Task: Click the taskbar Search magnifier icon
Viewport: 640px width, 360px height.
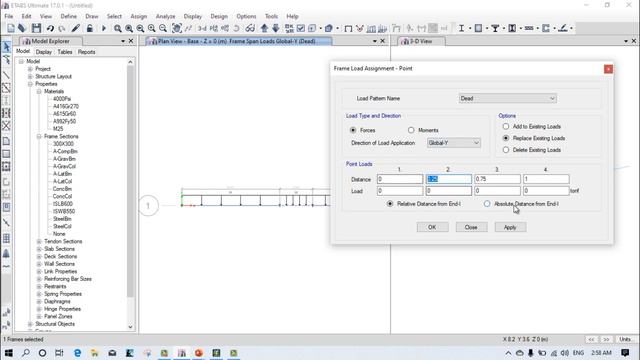Action: pos(26,353)
